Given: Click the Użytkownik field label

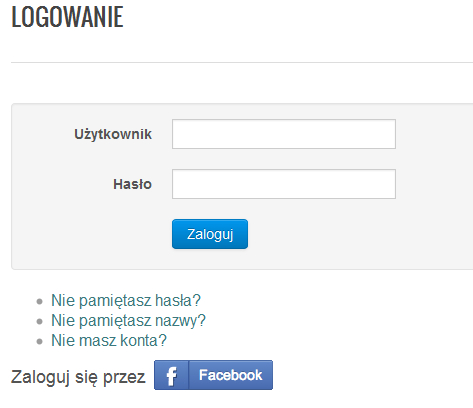Looking at the screenshot, I should coord(113,134).
